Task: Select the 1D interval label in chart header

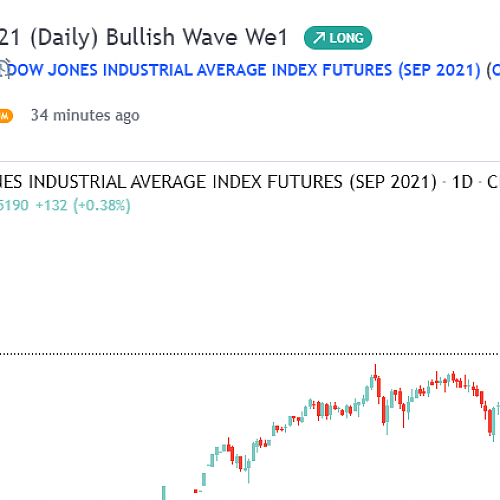Action: (462, 182)
